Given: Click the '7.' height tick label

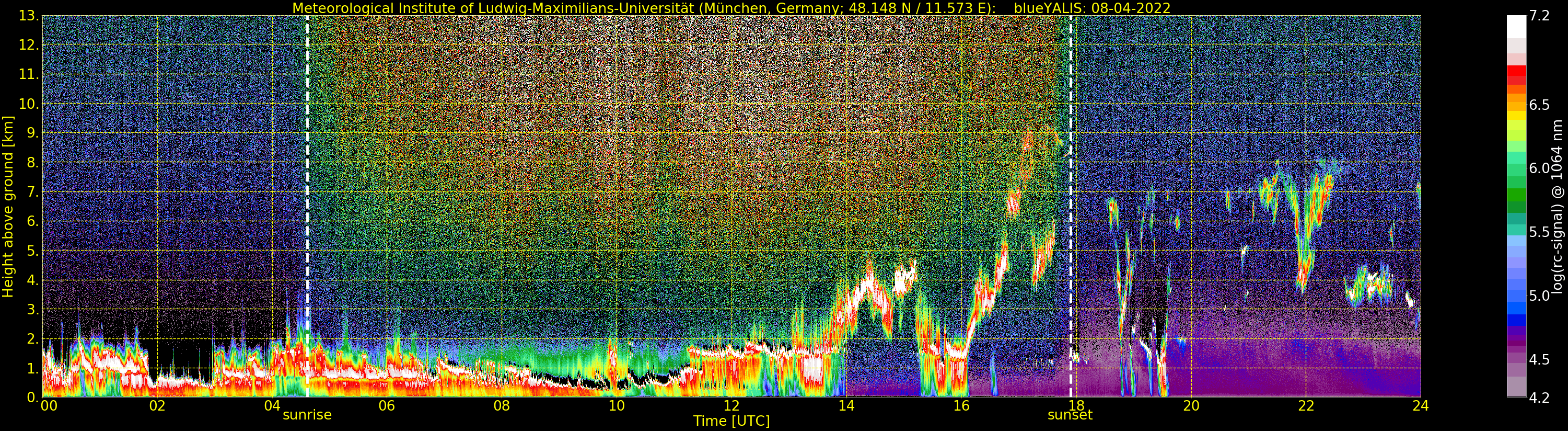Looking at the screenshot, I should point(33,192).
